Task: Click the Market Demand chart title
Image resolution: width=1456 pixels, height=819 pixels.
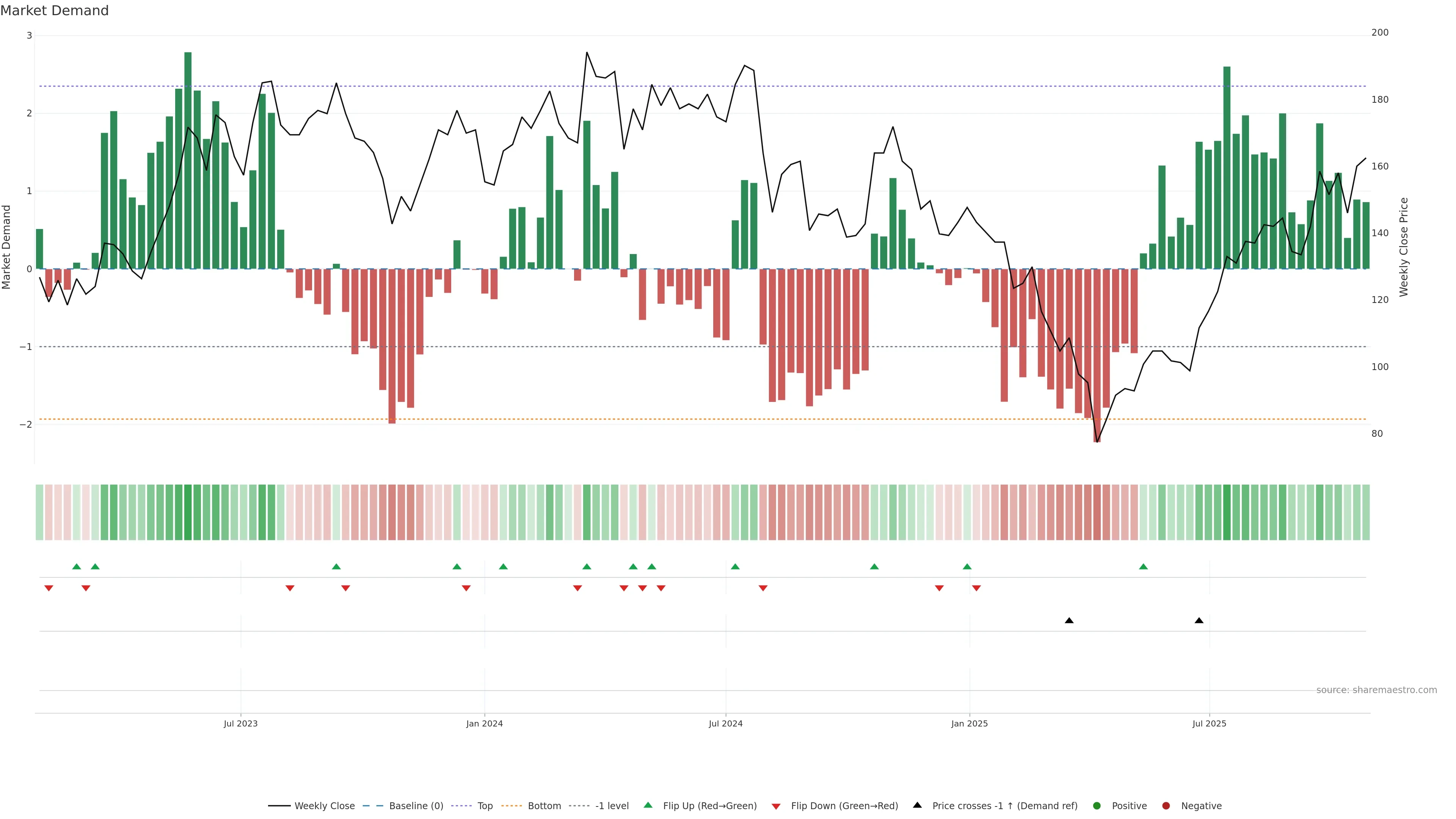Action: pyautogui.click(x=54, y=11)
